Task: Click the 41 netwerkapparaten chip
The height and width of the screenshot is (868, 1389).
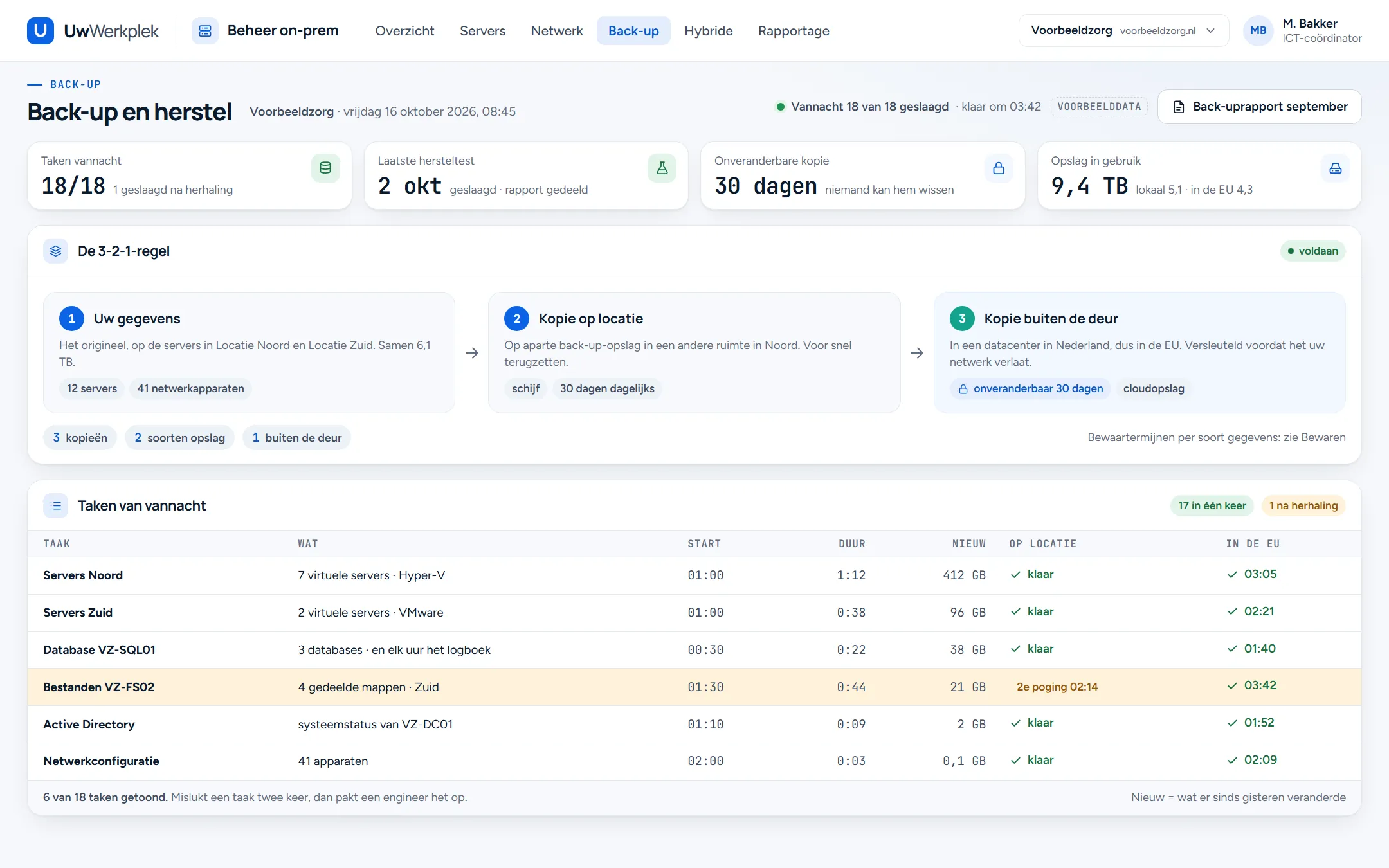Action: click(x=190, y=388)
